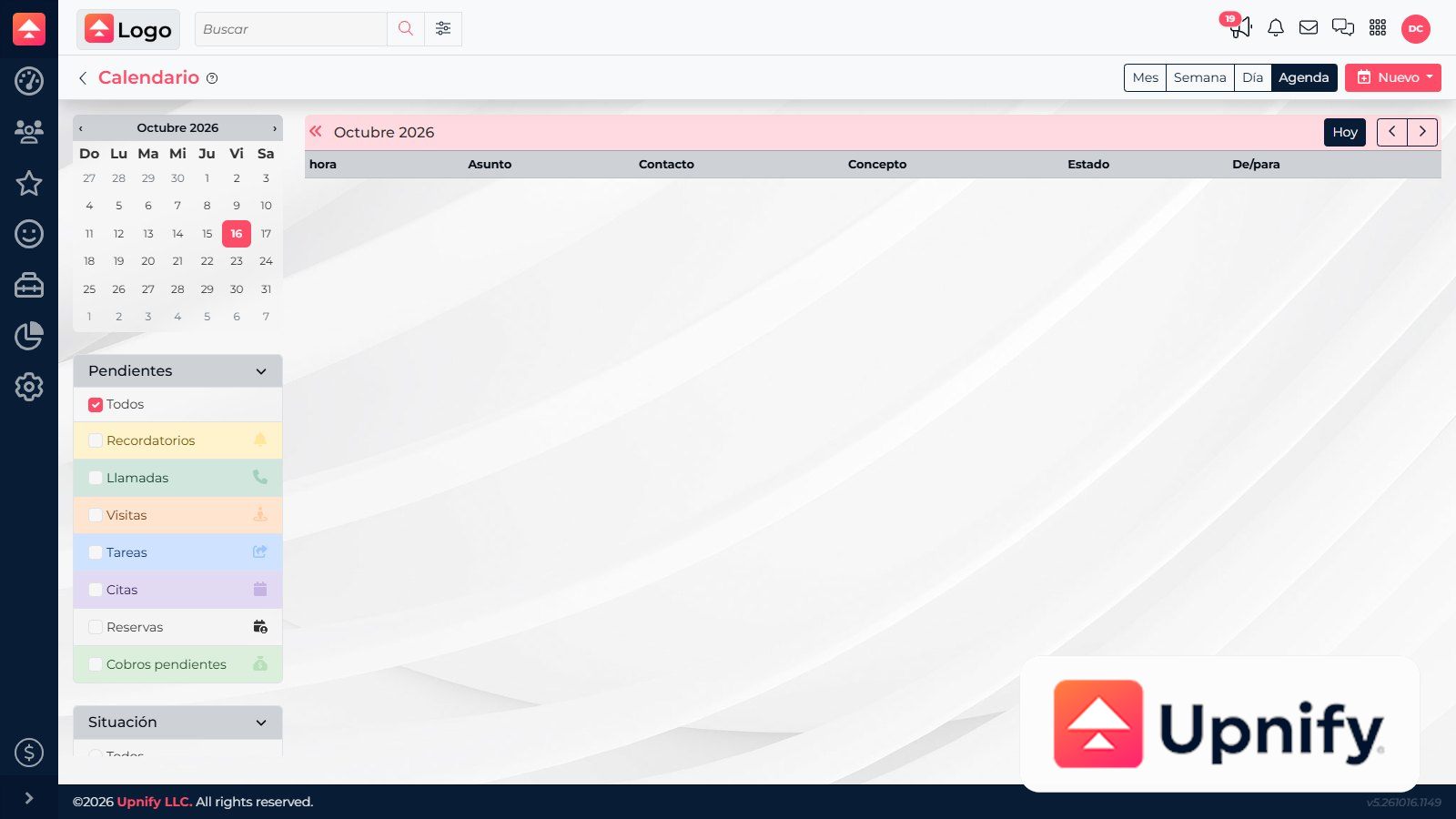Open the envelope mail icon
The height and width of the screenshot is (819, 1456).
tap(1309, 28)
